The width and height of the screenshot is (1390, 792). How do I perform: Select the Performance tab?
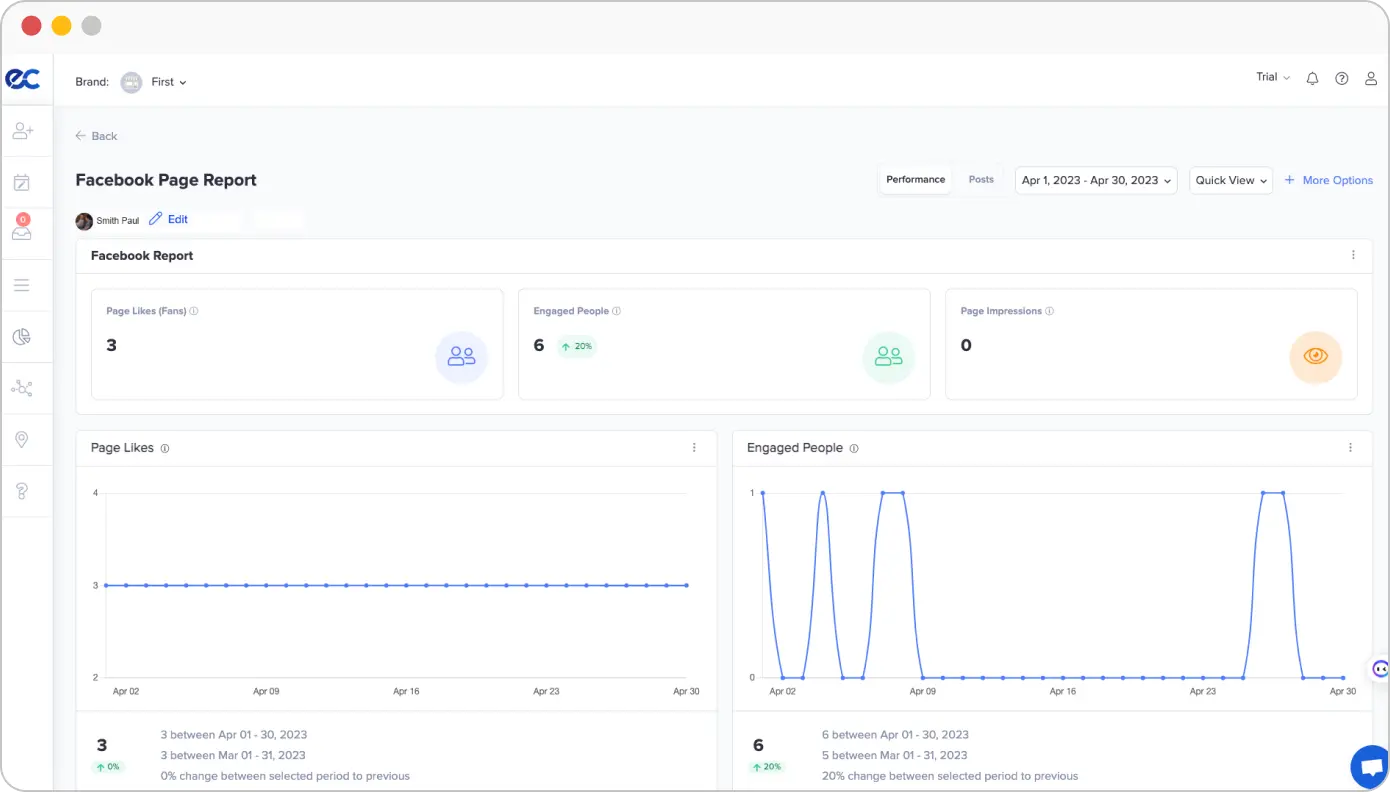click(x=915, y=180)
